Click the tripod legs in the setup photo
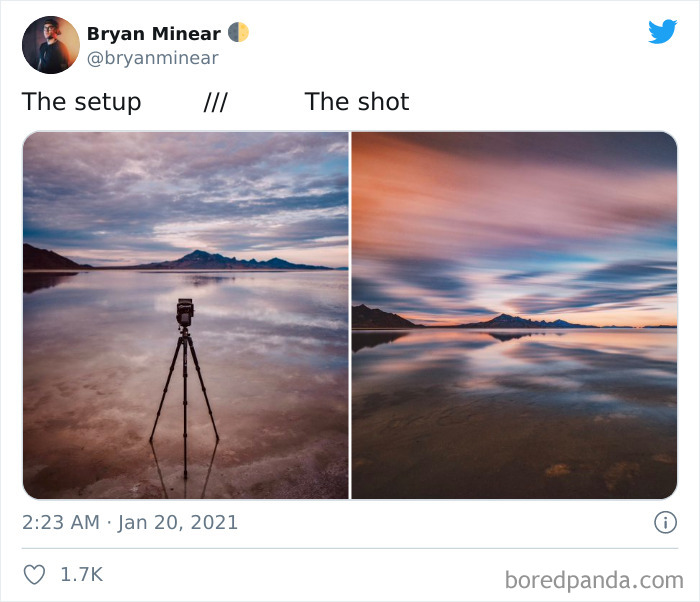 (184, 402)
